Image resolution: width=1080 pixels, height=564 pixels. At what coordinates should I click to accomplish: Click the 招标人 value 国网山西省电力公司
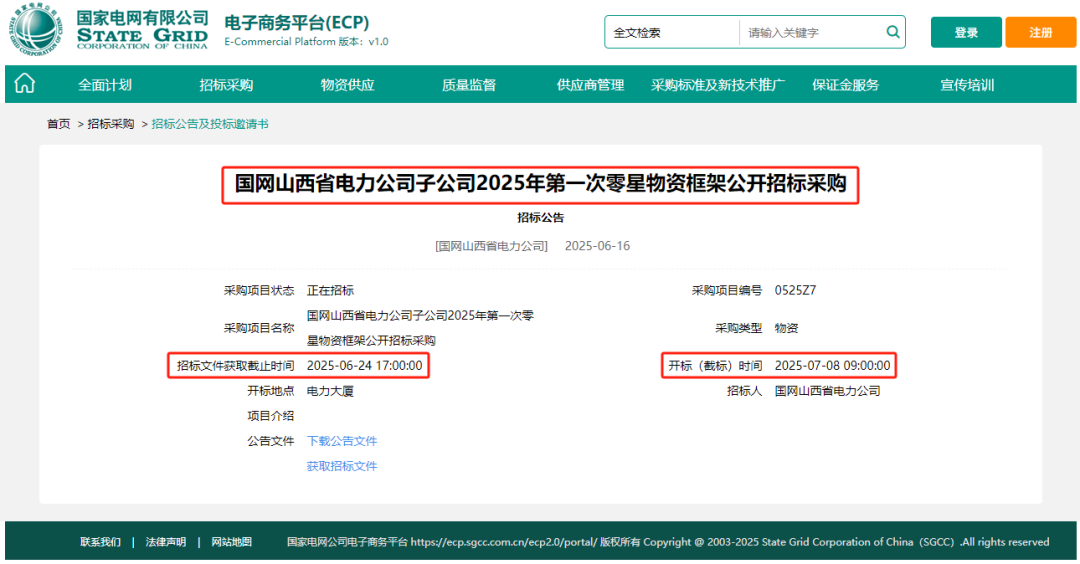coord(827,391)
